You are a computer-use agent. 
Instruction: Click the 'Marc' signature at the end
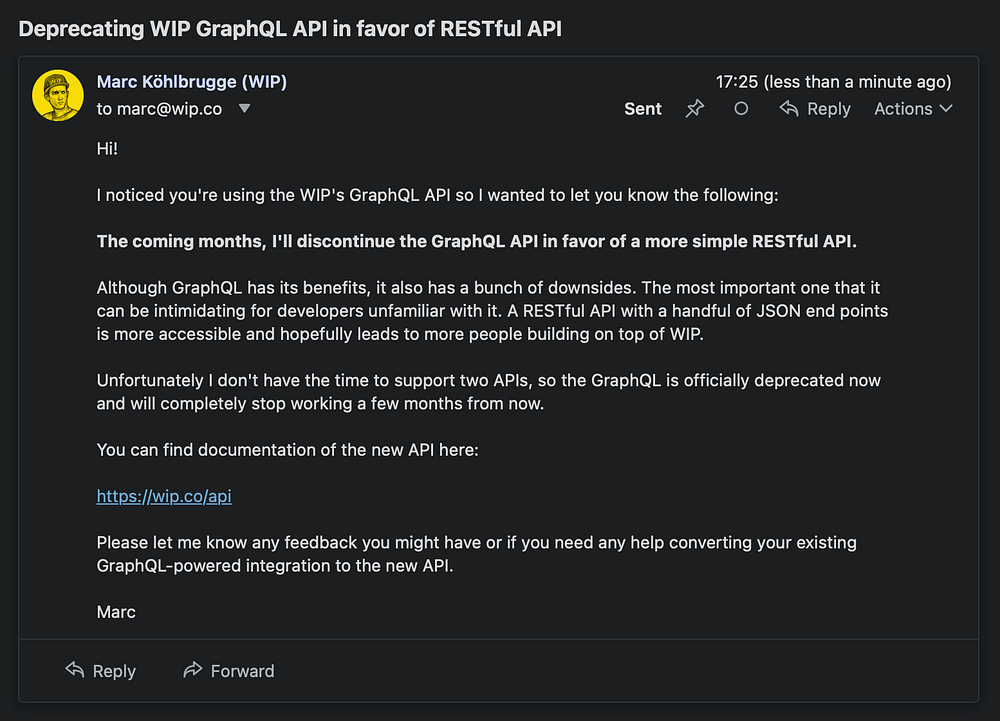pos(116,611)
